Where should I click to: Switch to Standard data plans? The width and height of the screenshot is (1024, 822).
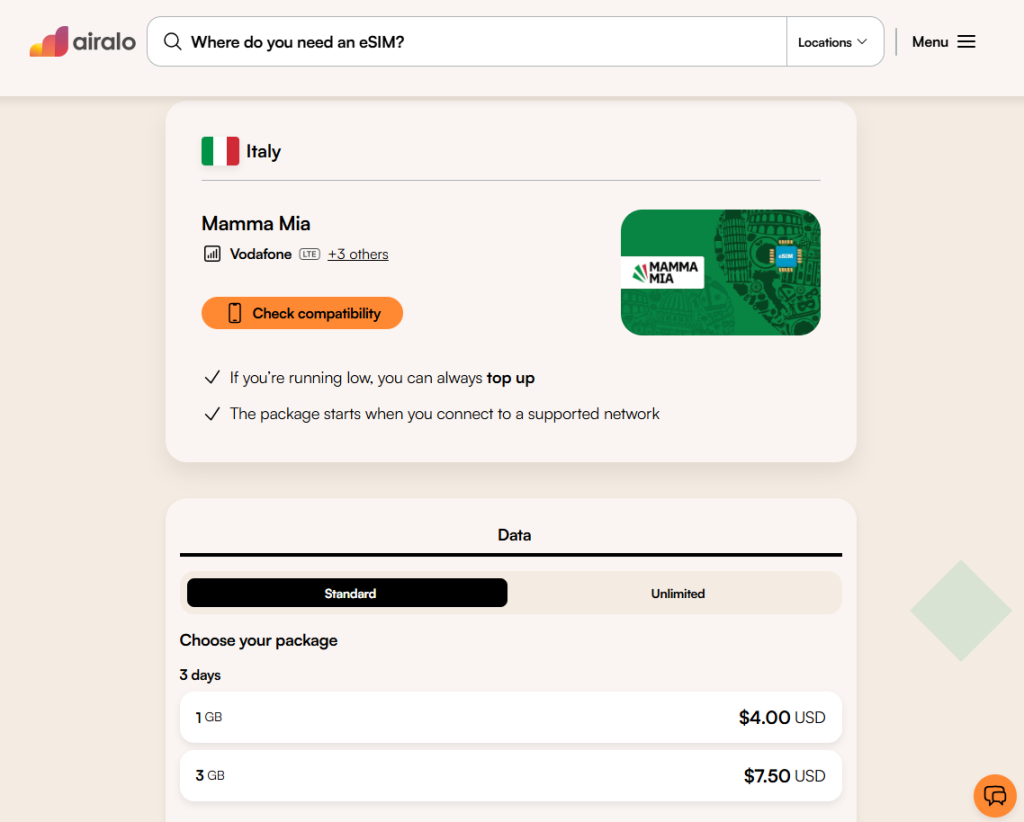pyautogui.click(x=347, y=593)
